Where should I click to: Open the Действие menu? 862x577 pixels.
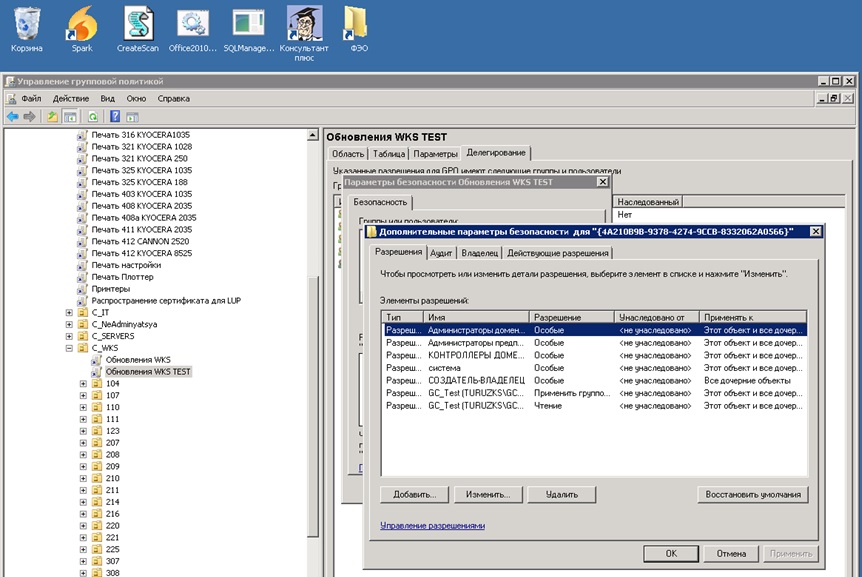point(71,98)
